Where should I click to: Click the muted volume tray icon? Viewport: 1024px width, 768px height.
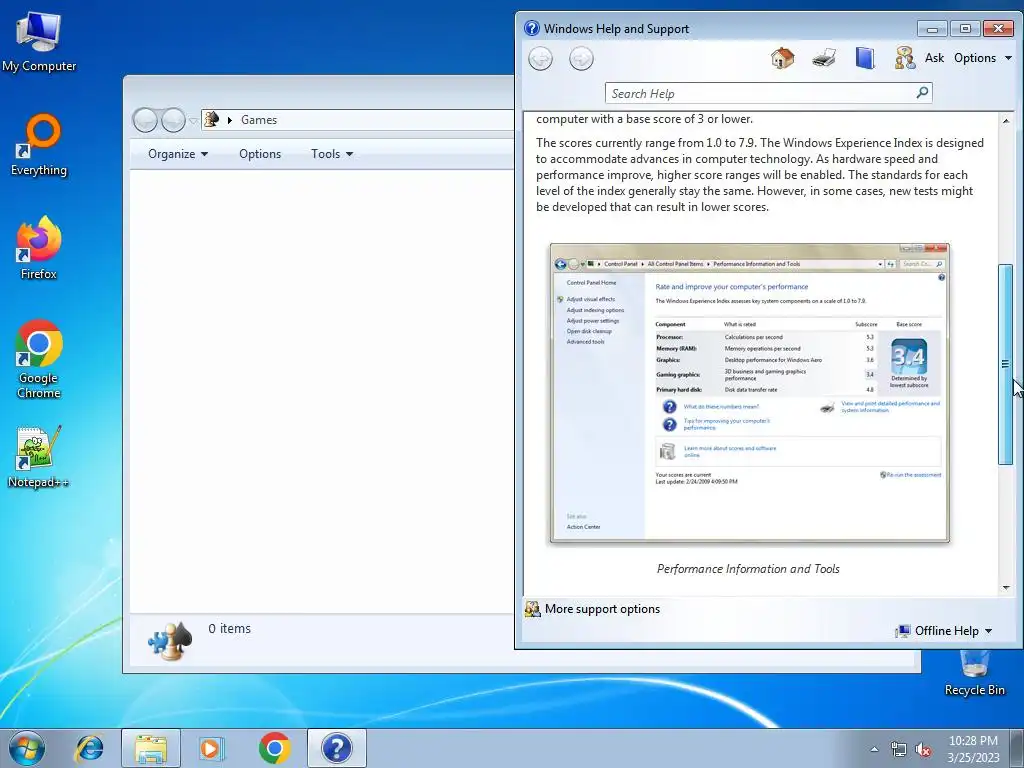point(923,750)
